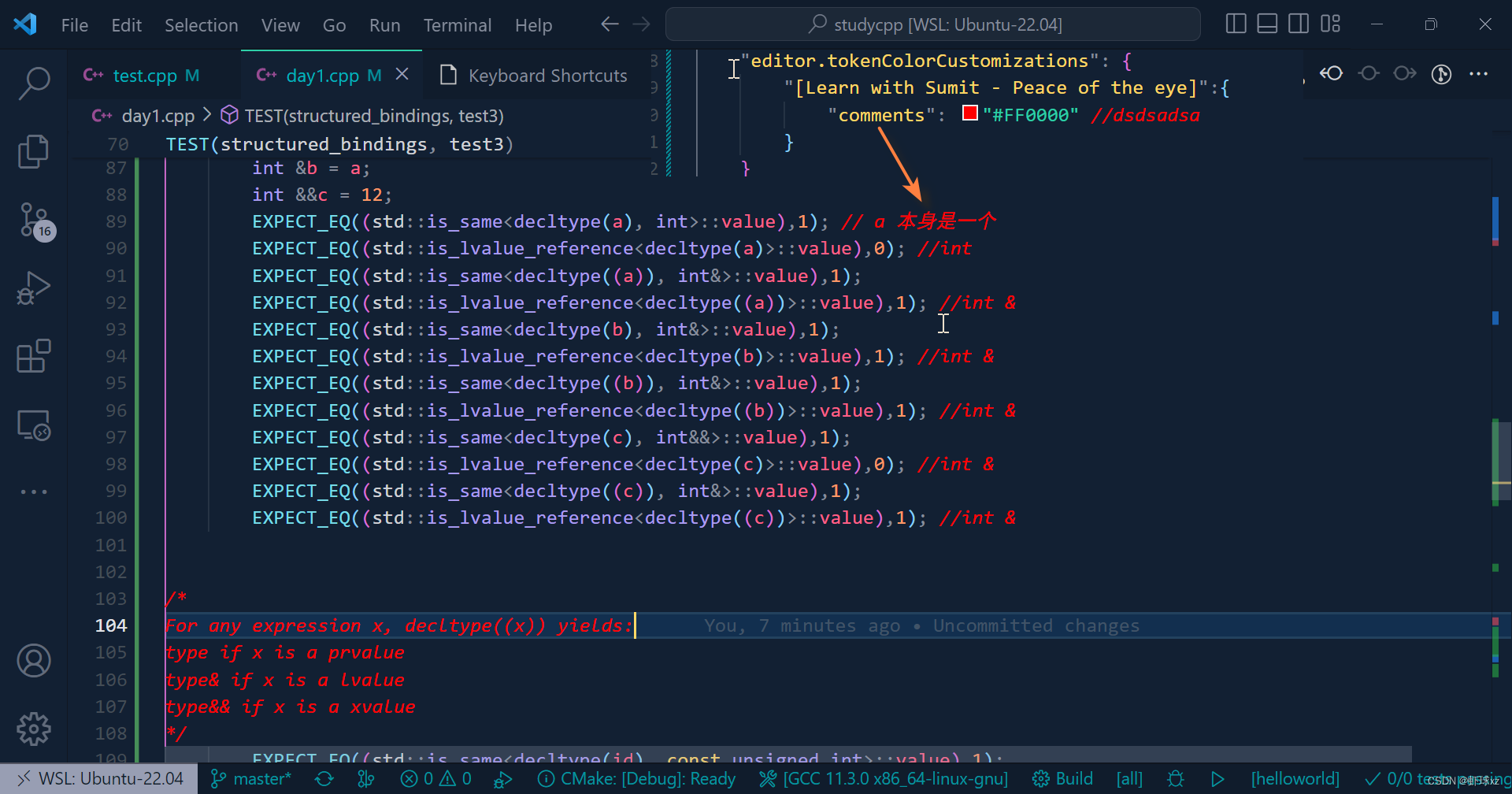Click the studycpp command center search box
Screen dimensions: 1512x794
(x=932, y=24)
